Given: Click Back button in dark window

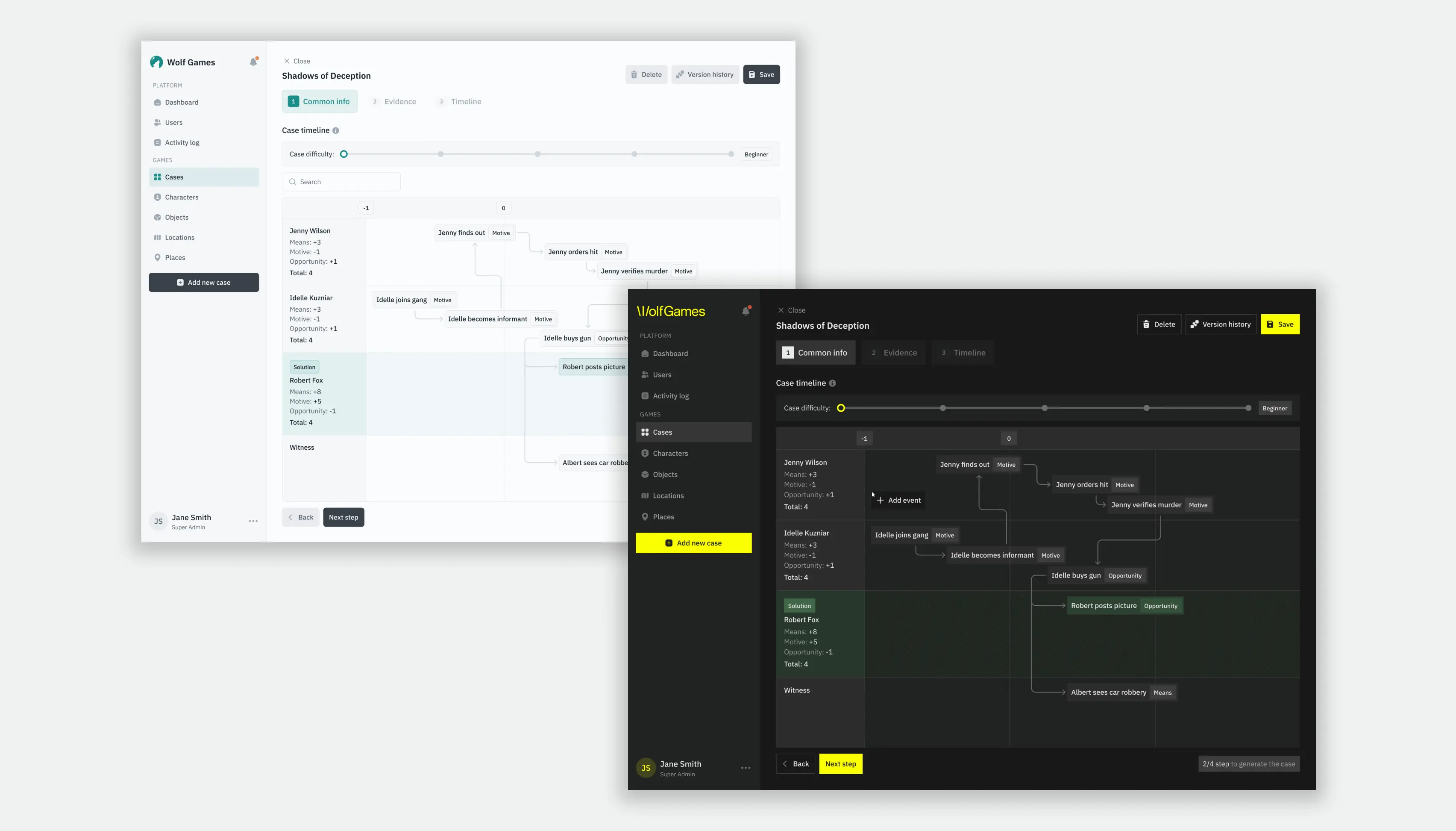Looking at the screenshot, I should [796, 764].
